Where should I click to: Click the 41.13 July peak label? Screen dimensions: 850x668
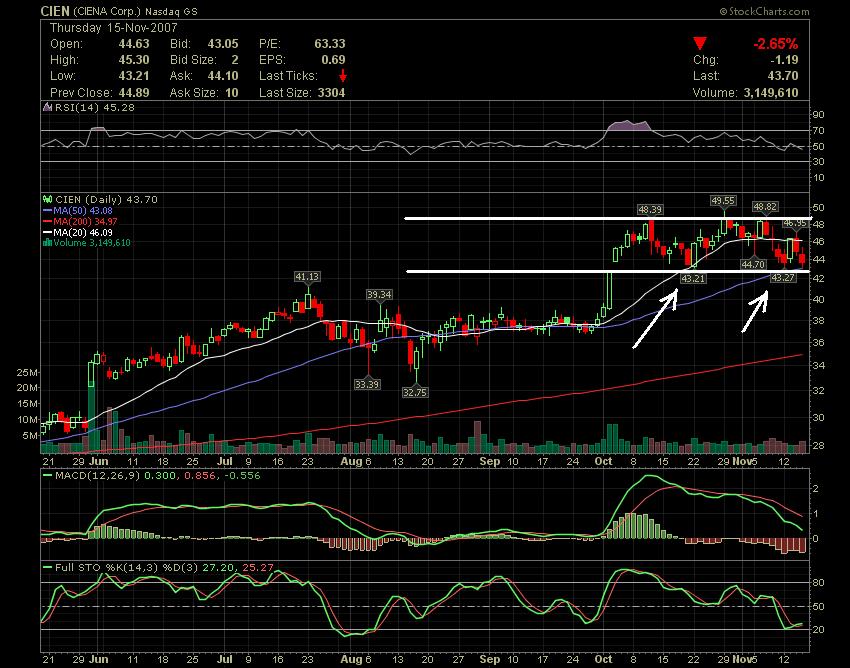(307, 277)
